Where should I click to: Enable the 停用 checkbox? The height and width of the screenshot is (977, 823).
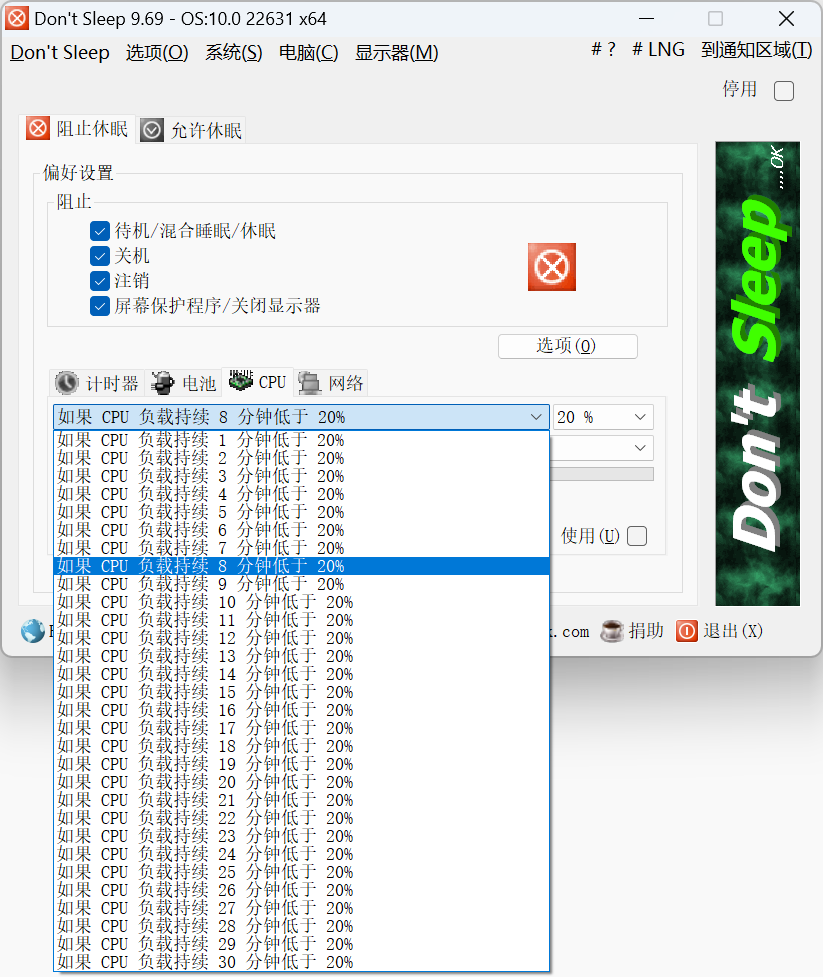pos(784,91)
